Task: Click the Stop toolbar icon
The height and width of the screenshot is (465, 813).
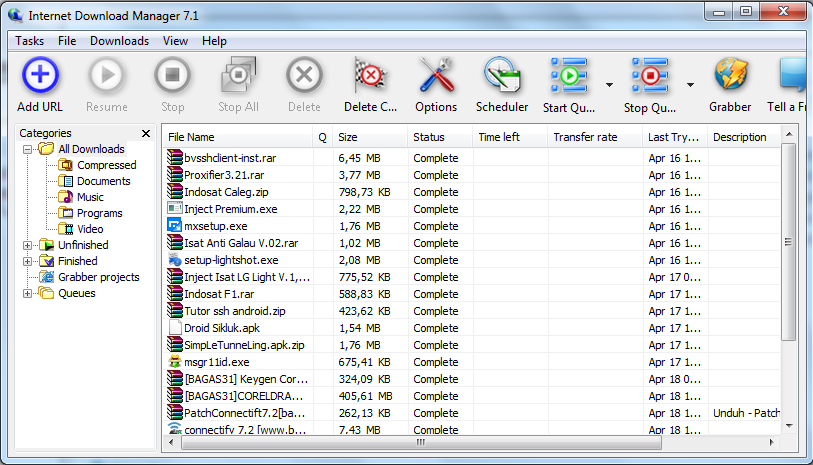Action: click(172, 76)
